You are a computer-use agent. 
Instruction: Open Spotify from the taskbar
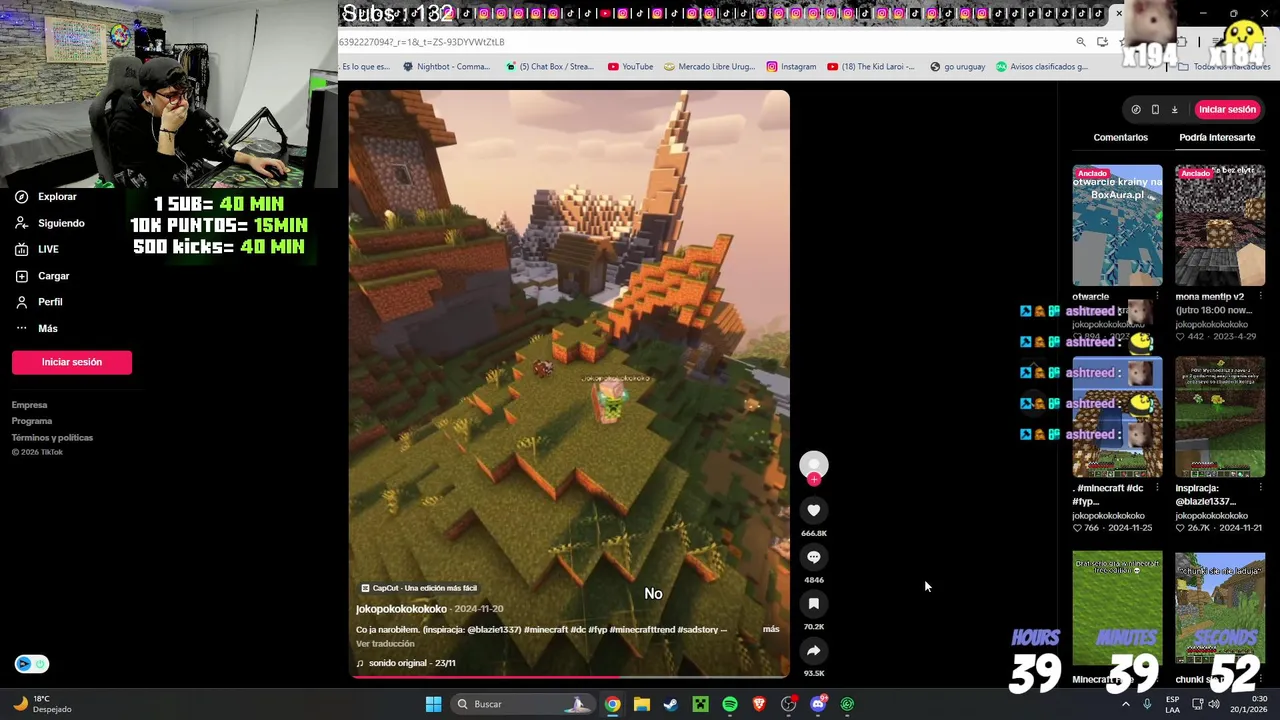(730, 704)
